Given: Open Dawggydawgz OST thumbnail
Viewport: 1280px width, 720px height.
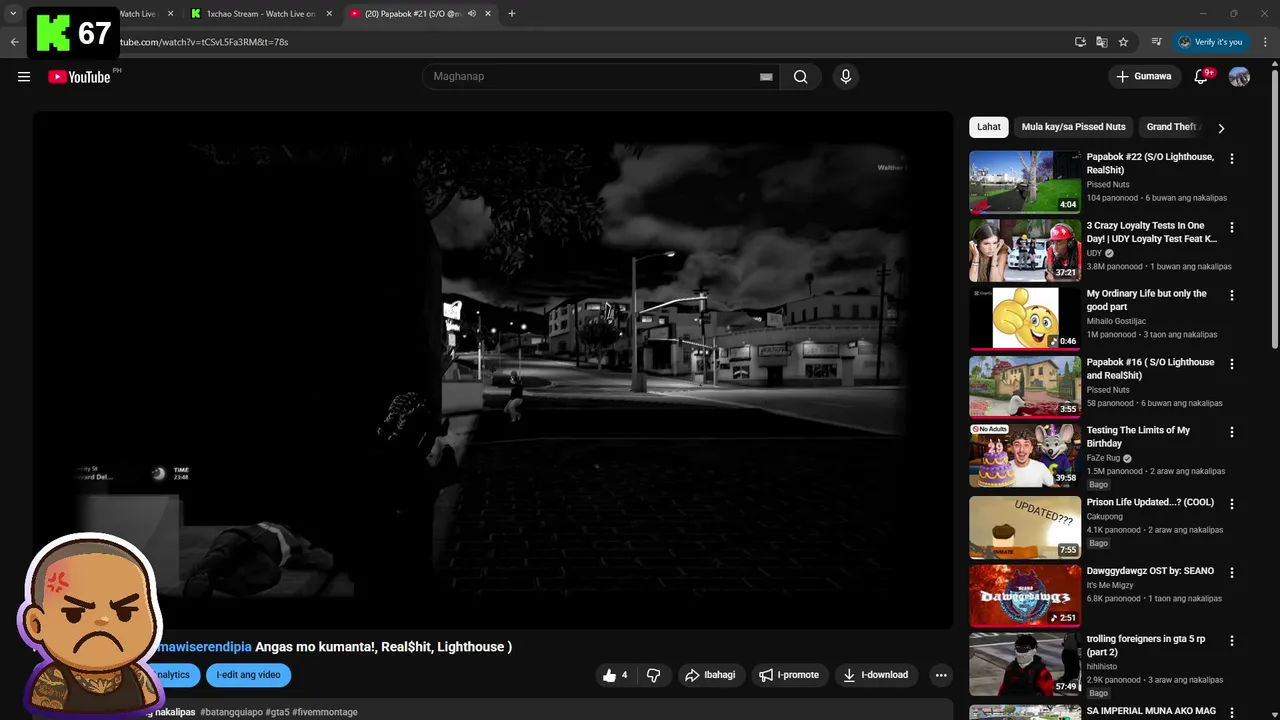Looking at the screenshot, I should pyautogui.click(x=1025, y=596).
